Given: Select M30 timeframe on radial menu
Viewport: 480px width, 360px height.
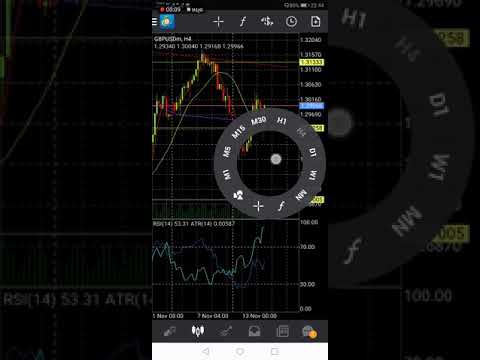Looking at the screenshot, I should pos(259,120).
